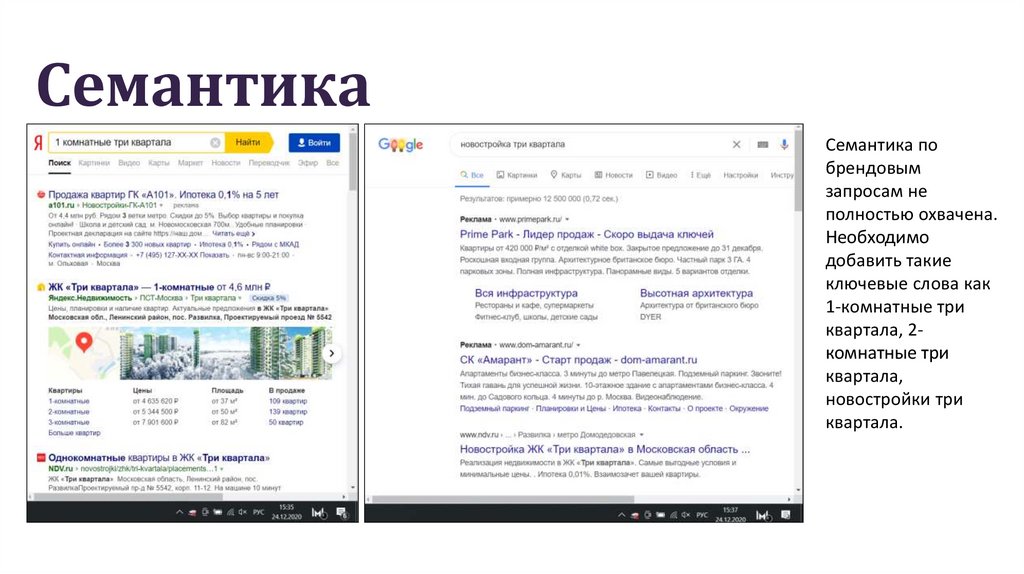The width and height of the screenshot is (1024, 574).
Task: Click the 50 квартир link
Action: (x=286, y=422)
